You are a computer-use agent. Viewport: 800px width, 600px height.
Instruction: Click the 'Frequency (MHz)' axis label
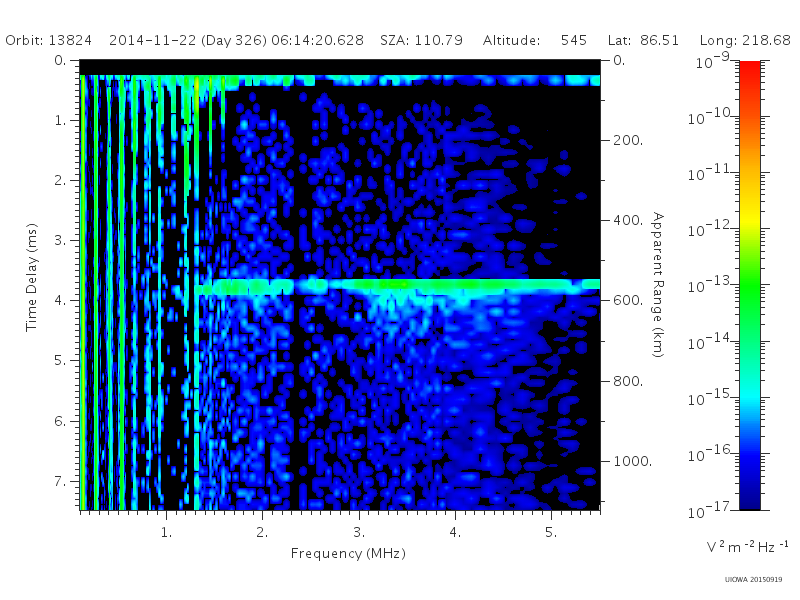pyautogui.click(x=348, y=554)
